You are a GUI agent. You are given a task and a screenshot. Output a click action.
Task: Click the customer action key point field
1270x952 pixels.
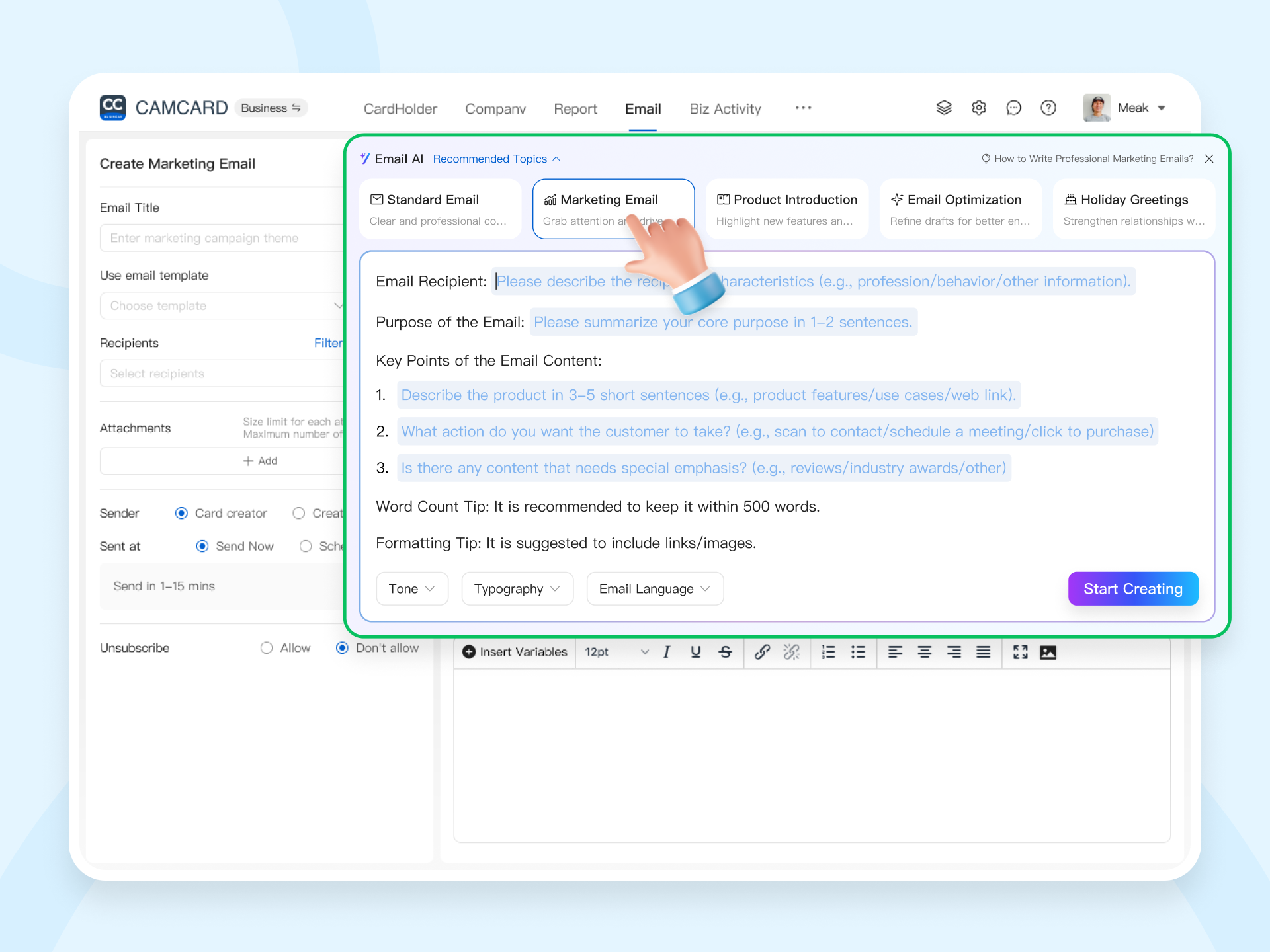[x=777, y=431]
